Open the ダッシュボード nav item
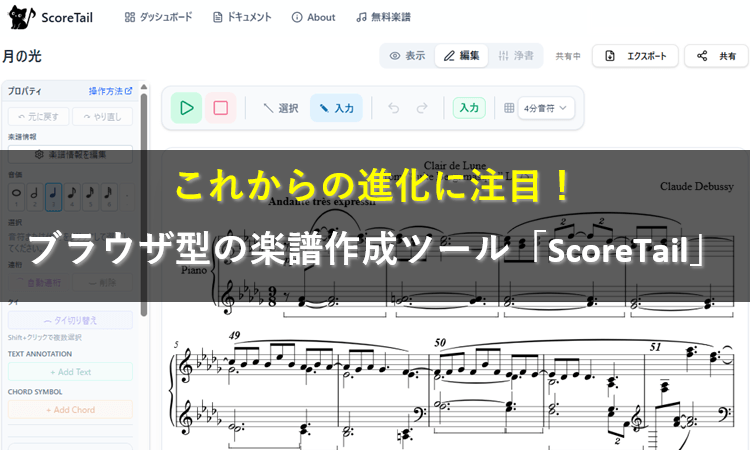Image resolution: width=750 pixels, height=450 pixels. tap(158, 18)
